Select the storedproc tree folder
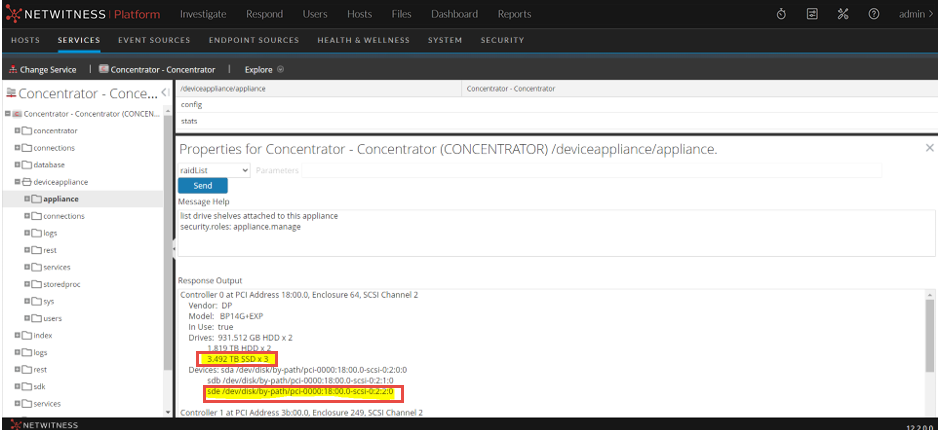 (x=62, y=284)
